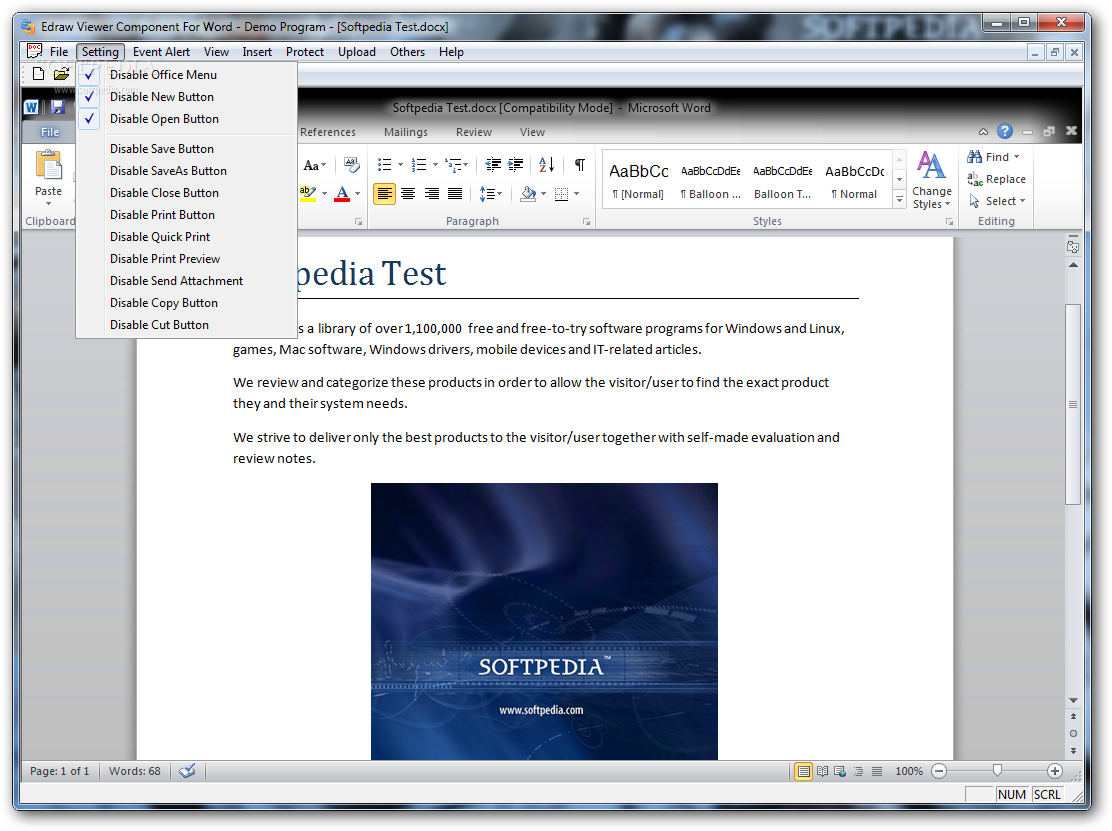Uncheck Disable New Button option
This screenshot has width=1112, height=831.
coord(186,96)
